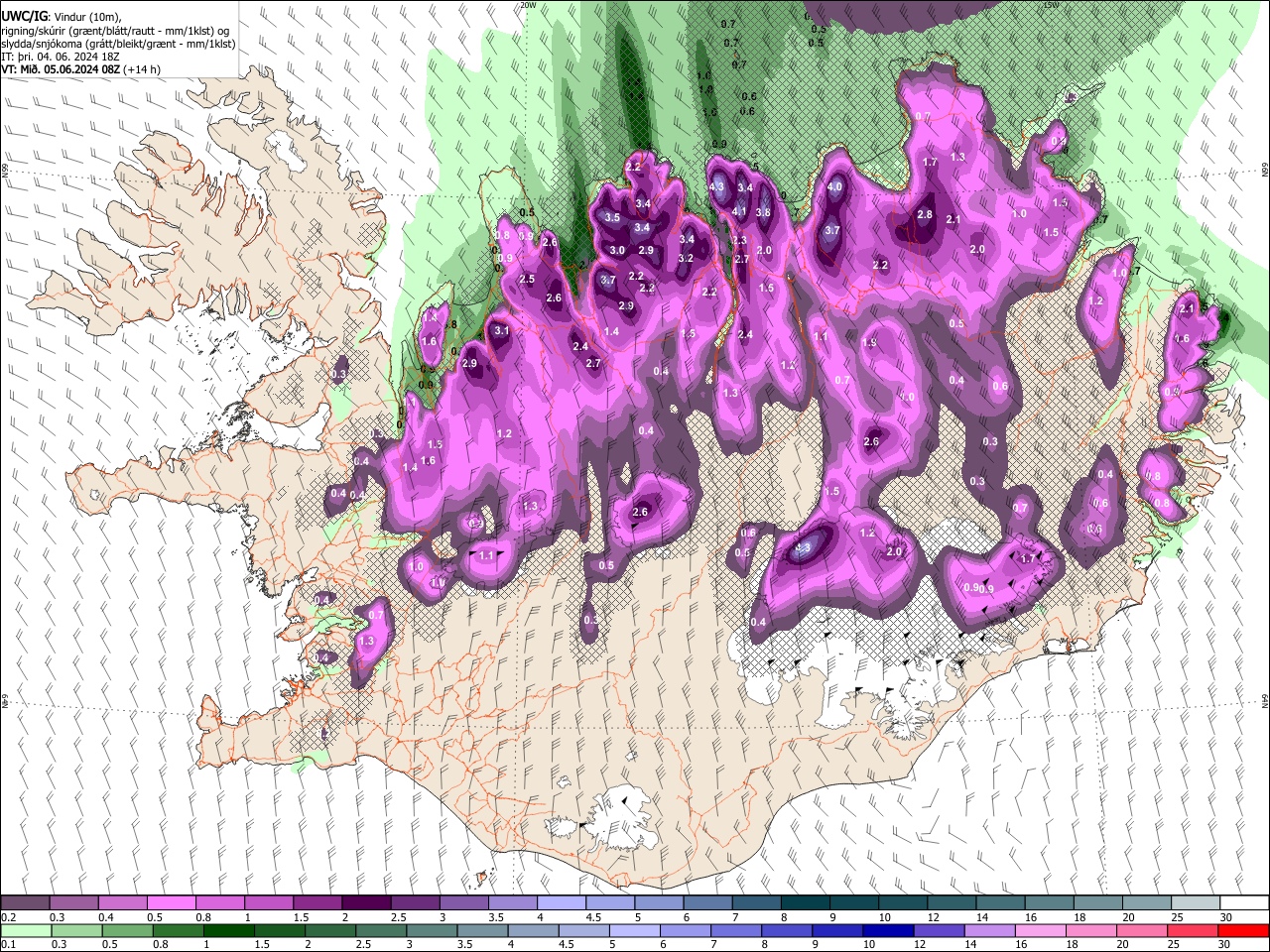Pick the pale green 0.1–0.3 rain legend swatch
Viewport: 1270px width, 952px height.
point(25,930)
